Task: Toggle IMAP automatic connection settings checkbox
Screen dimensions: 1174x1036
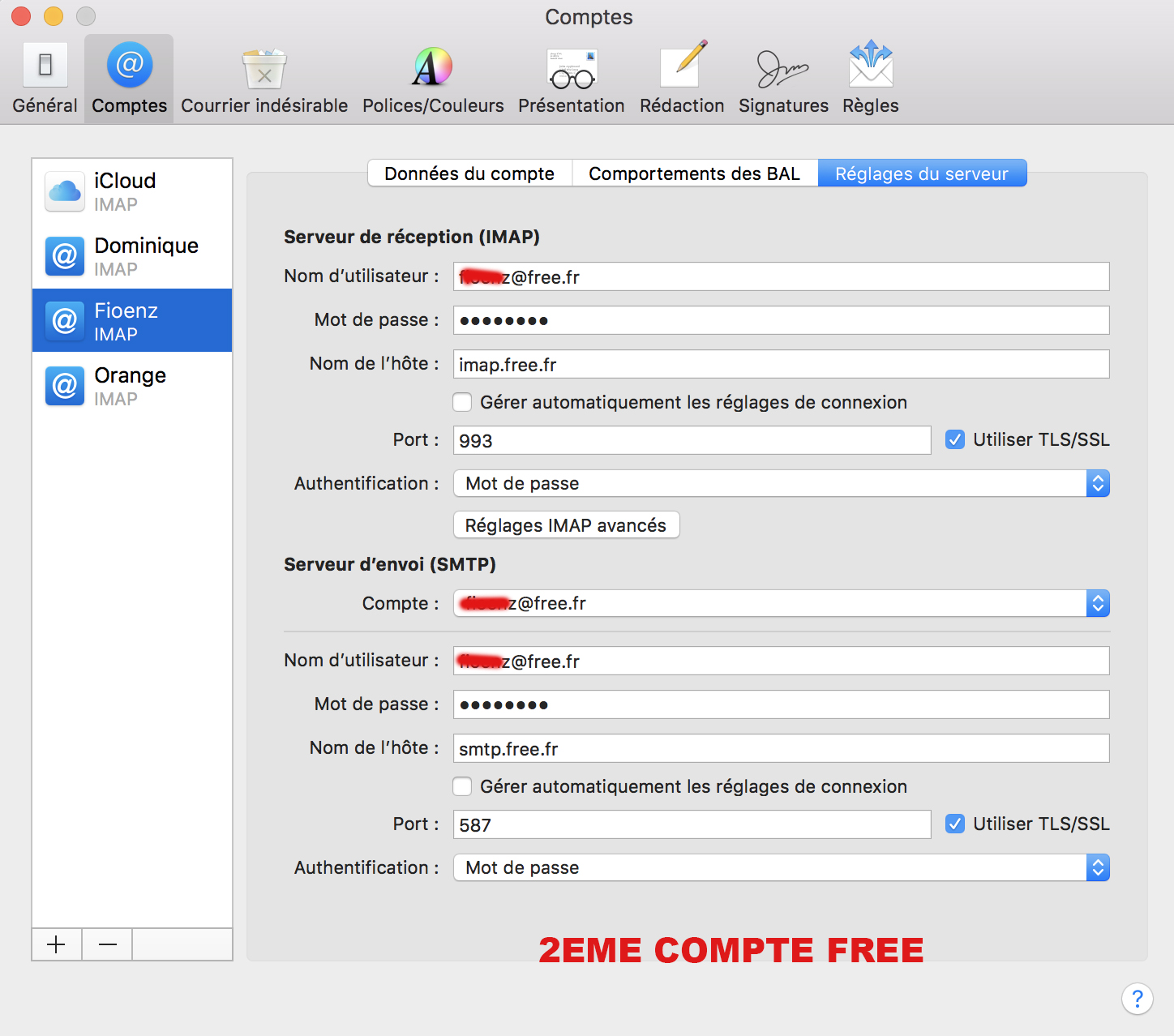Action: coord(462,402)
